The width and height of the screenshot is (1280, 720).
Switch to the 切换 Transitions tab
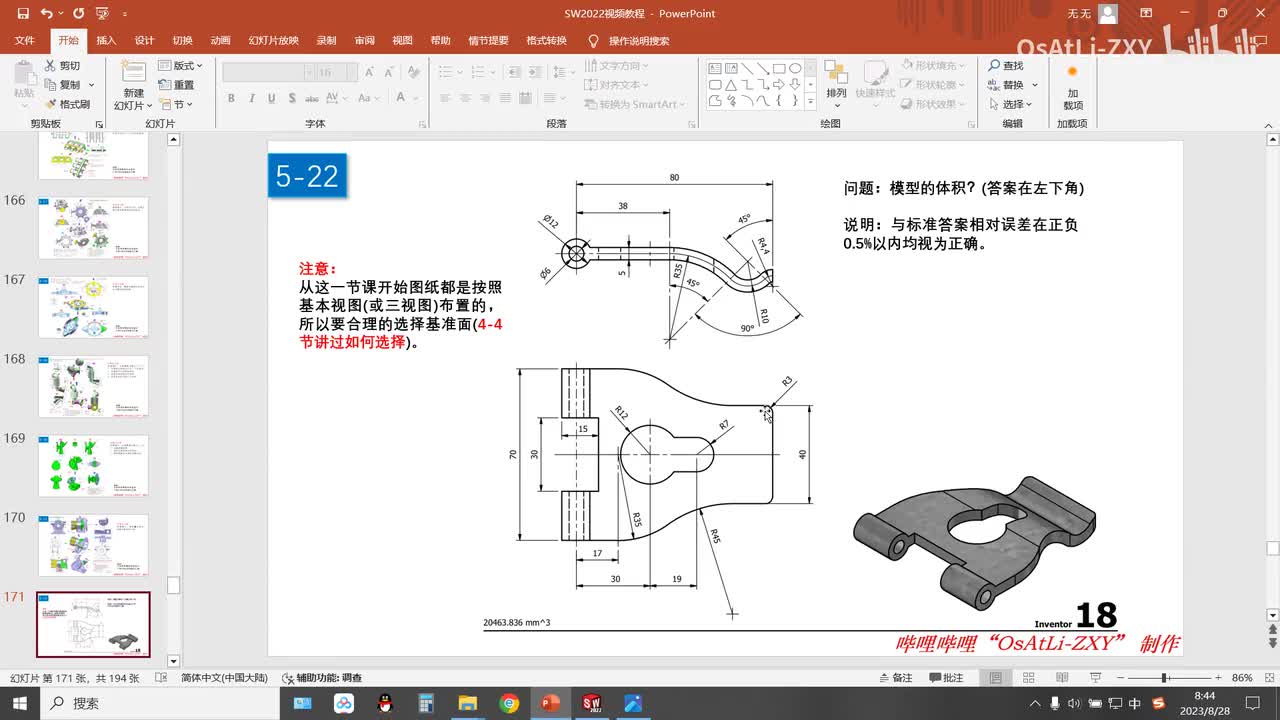(182, 41)
